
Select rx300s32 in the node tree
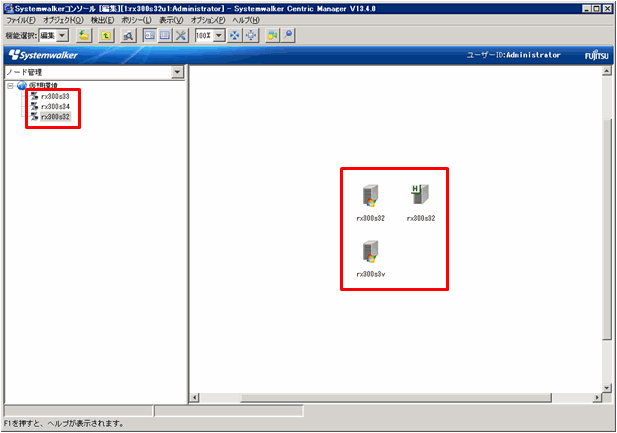coord(55,117)
